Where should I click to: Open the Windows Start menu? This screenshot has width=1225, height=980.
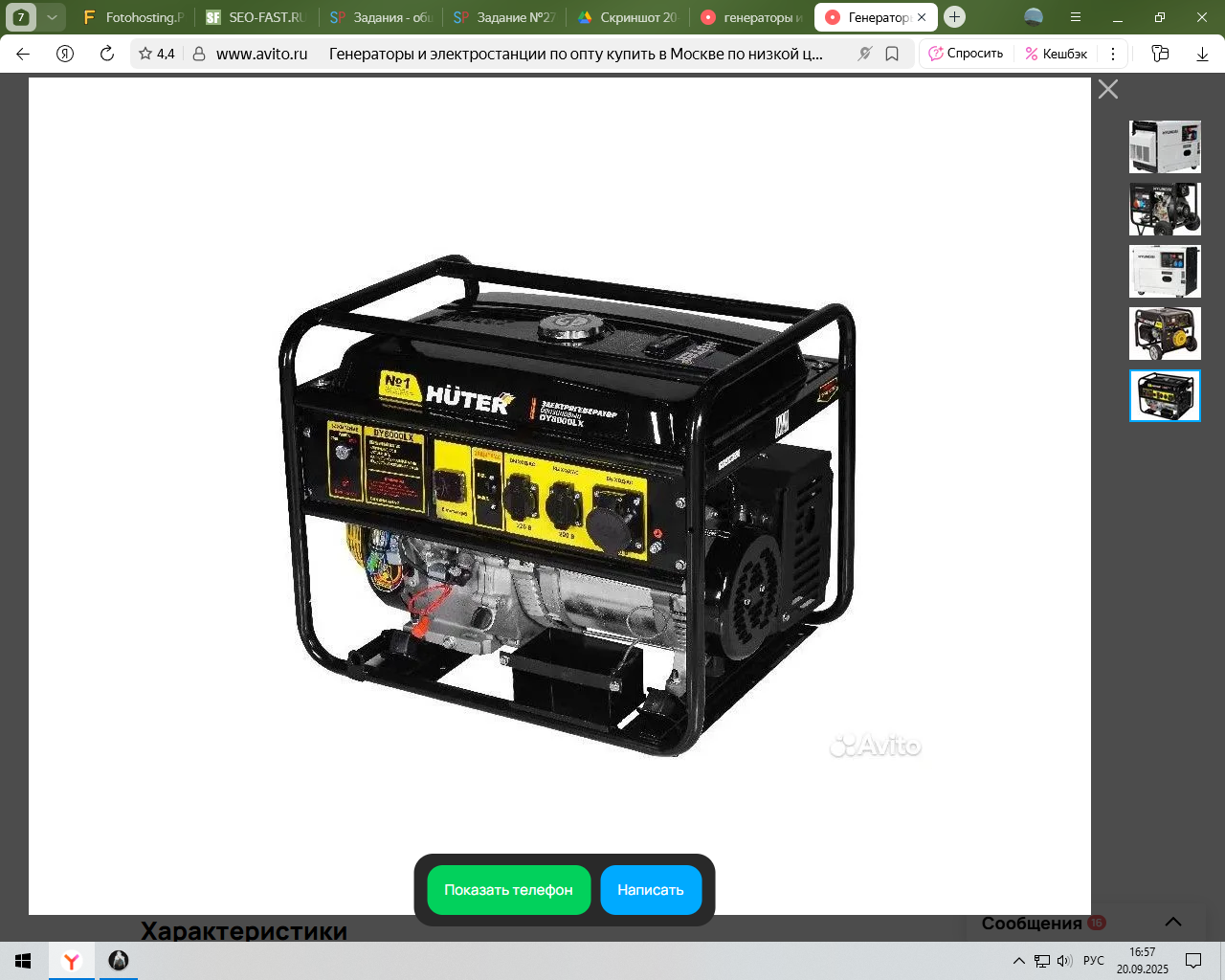pos(24,961)
